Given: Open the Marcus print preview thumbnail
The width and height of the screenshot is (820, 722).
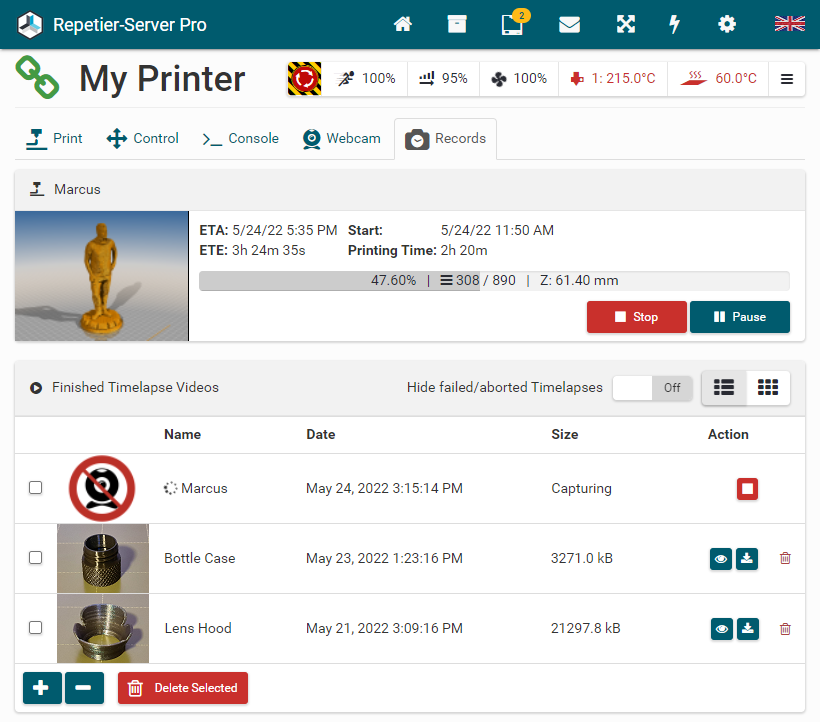Looking at the screenshot, I should (102, 276).
